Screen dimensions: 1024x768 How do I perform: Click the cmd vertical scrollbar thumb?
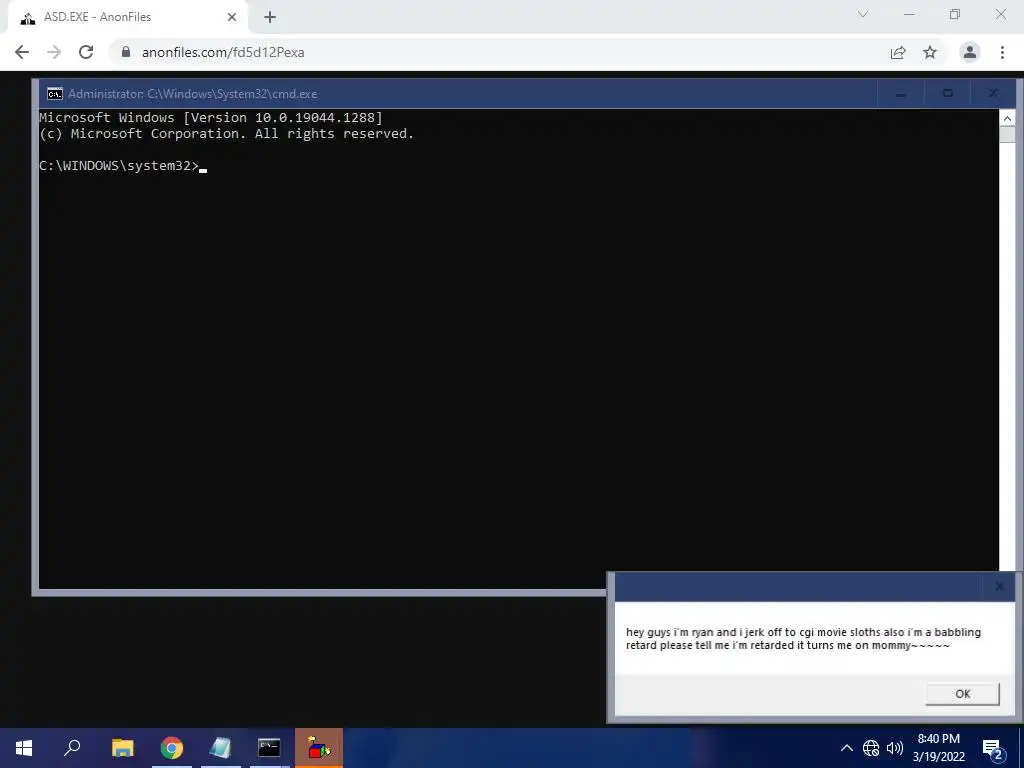[x=1007, y=135]
